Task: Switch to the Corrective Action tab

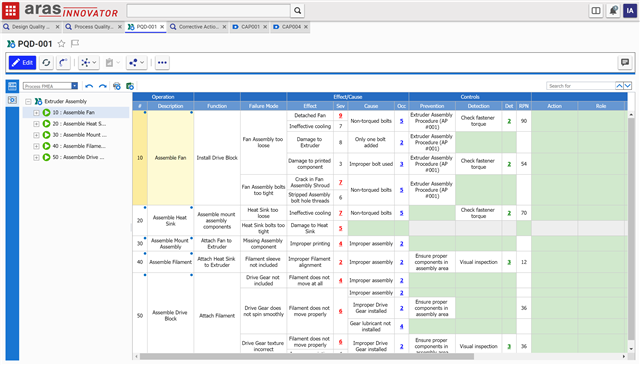Action: click(198, 27)
